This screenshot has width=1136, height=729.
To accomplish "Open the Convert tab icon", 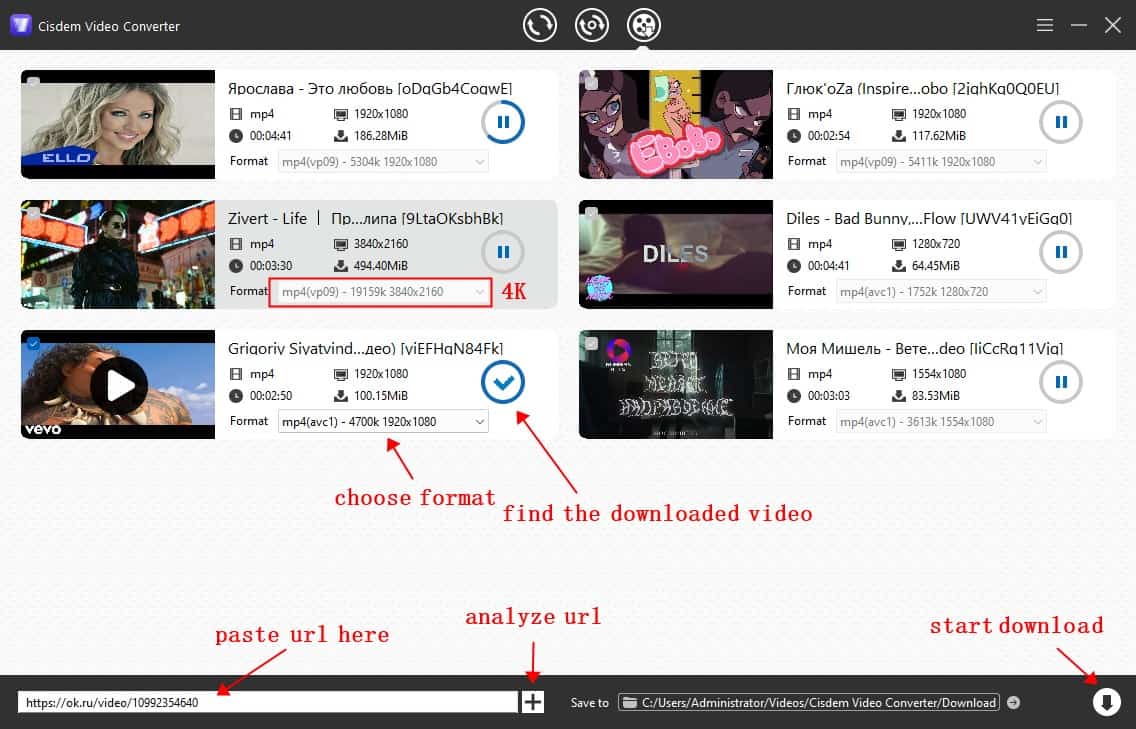I will tap(540, 25).
